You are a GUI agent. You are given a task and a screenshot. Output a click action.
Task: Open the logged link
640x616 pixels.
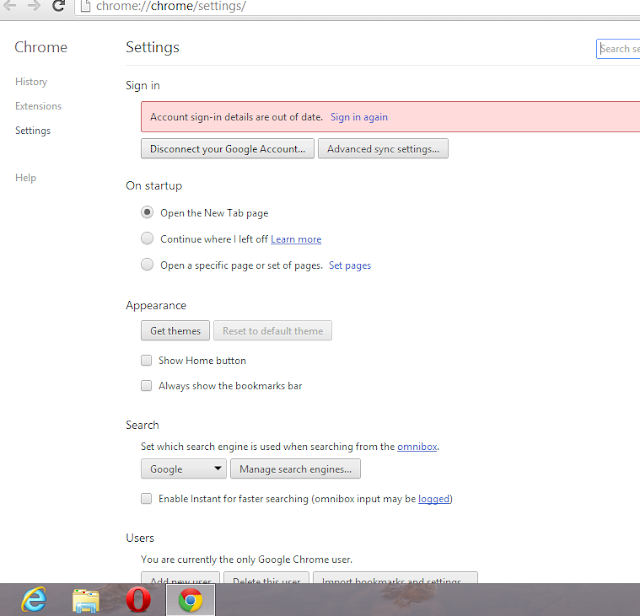(x=434, y=499)
